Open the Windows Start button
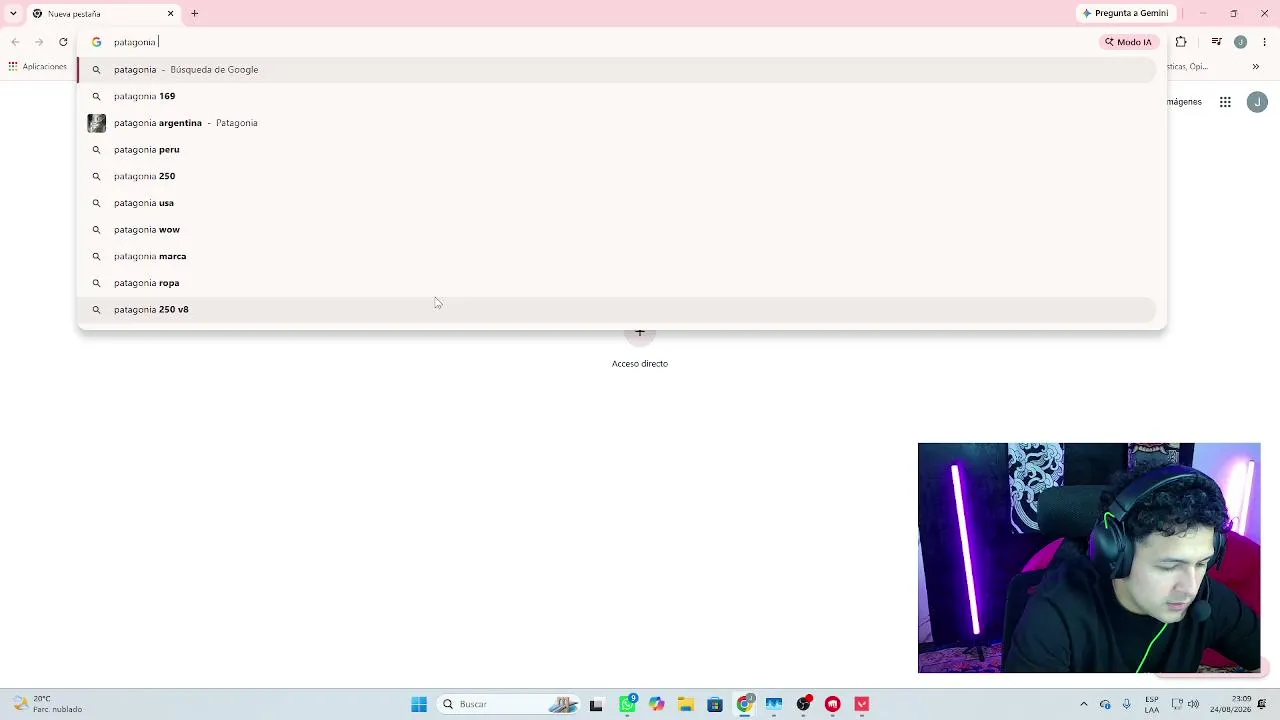This screenshot has height=720, width=1280. [x=419, y=704]
